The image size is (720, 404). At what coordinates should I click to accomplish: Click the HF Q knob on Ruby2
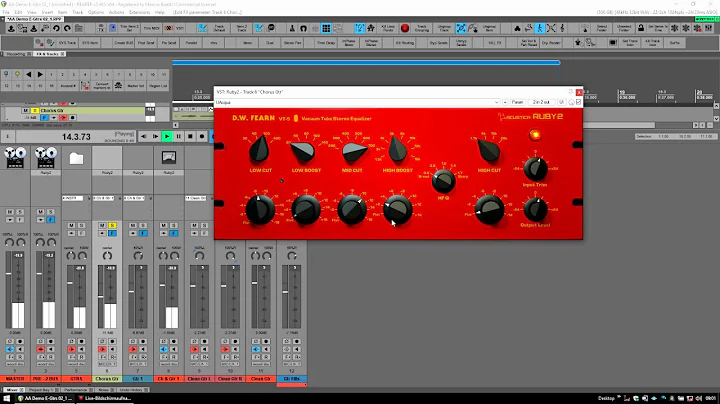point(443,181)
